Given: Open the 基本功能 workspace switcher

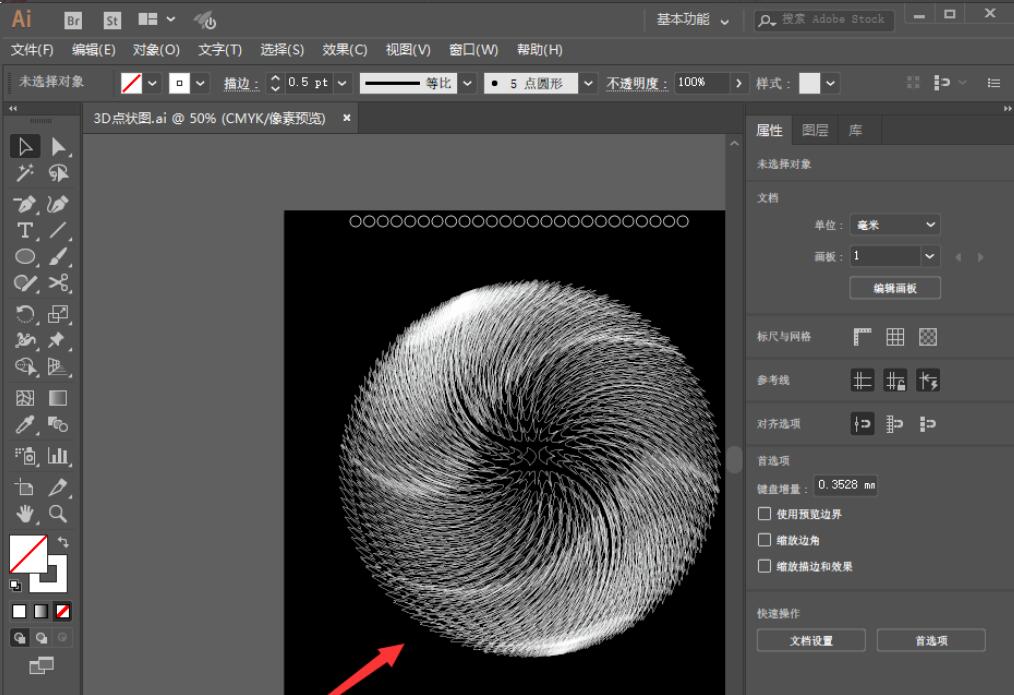Looking at the screenshot, I should 693,20.
